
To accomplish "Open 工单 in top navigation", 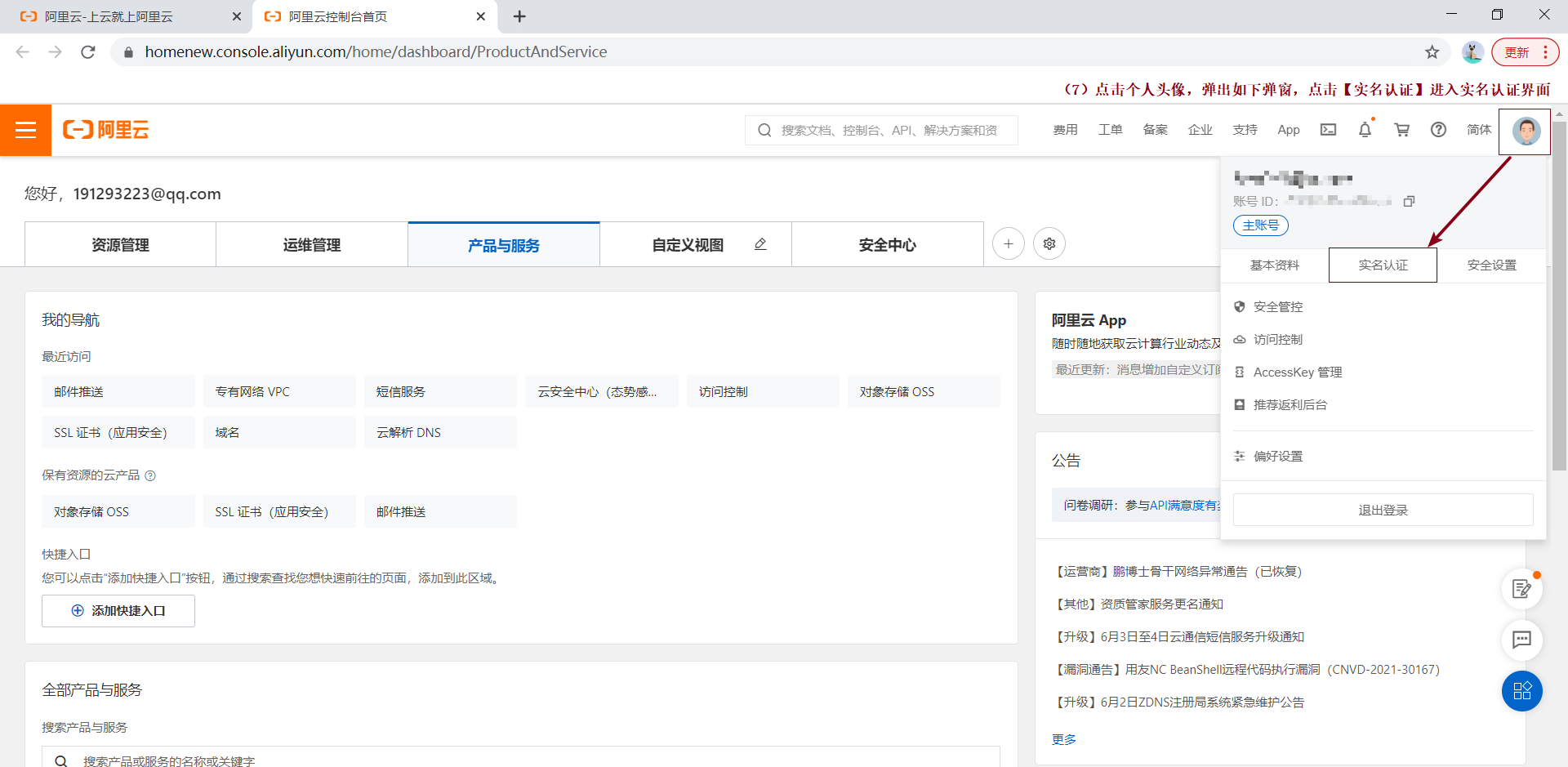I will [x=1111, y=130].
